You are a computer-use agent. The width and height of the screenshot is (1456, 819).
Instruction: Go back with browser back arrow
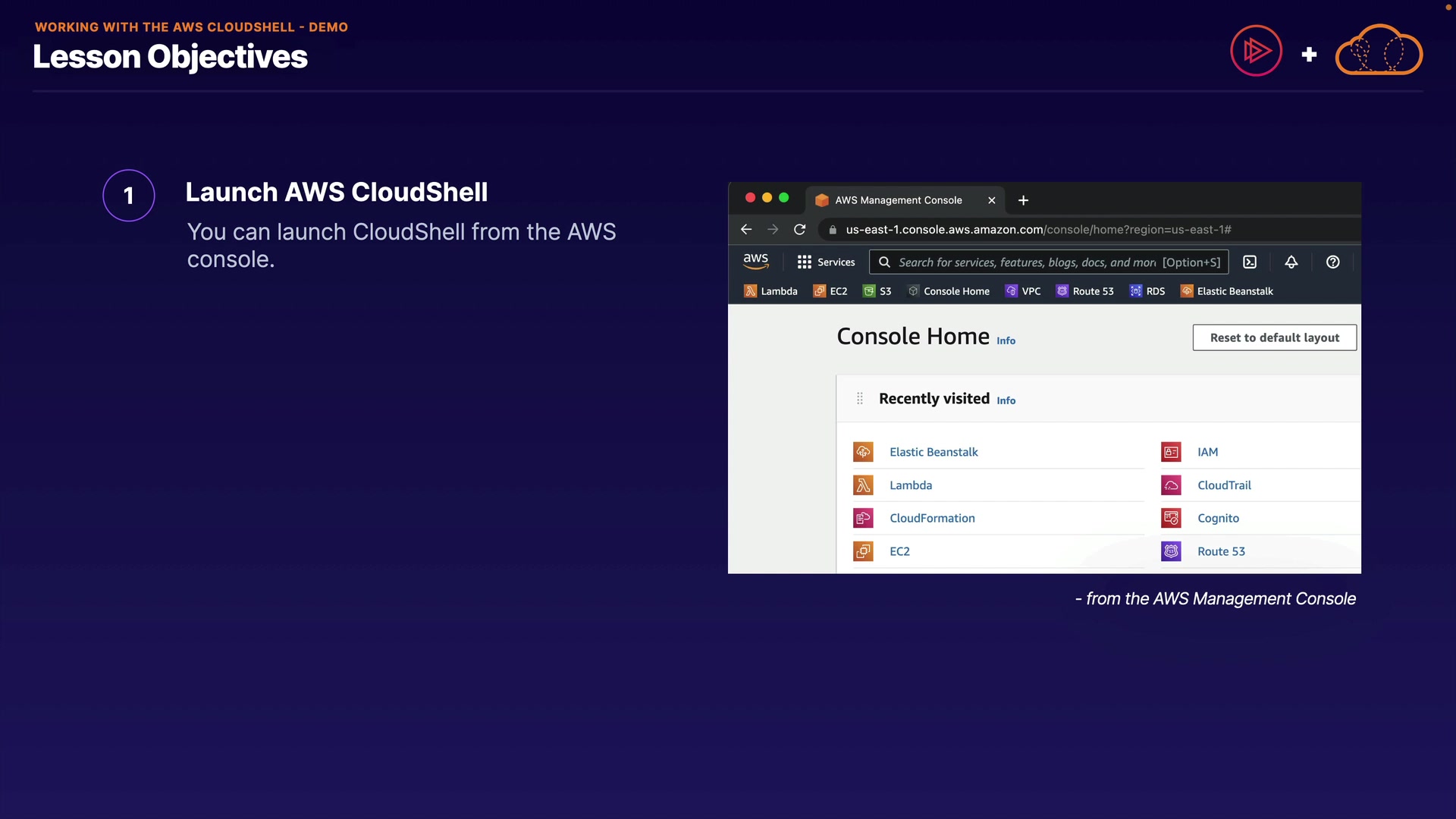point(745,229)
